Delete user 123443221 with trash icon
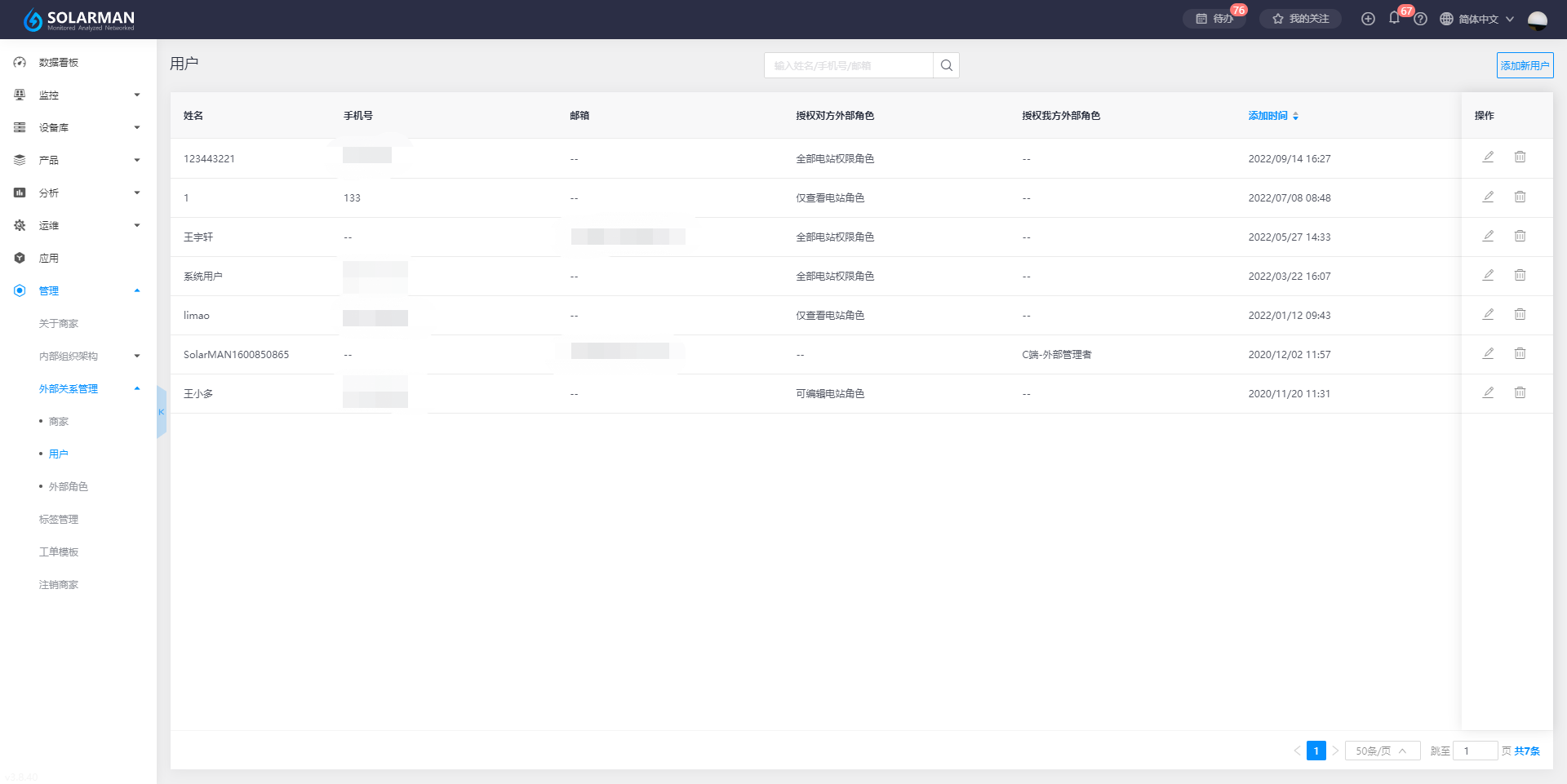The image size is (1567, 784). point(1520,157)
